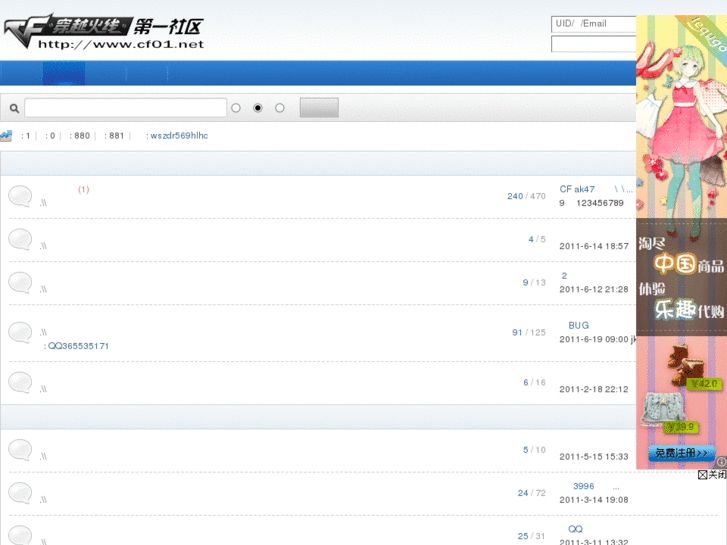Click the ad info icon on banner

[721, 462]
